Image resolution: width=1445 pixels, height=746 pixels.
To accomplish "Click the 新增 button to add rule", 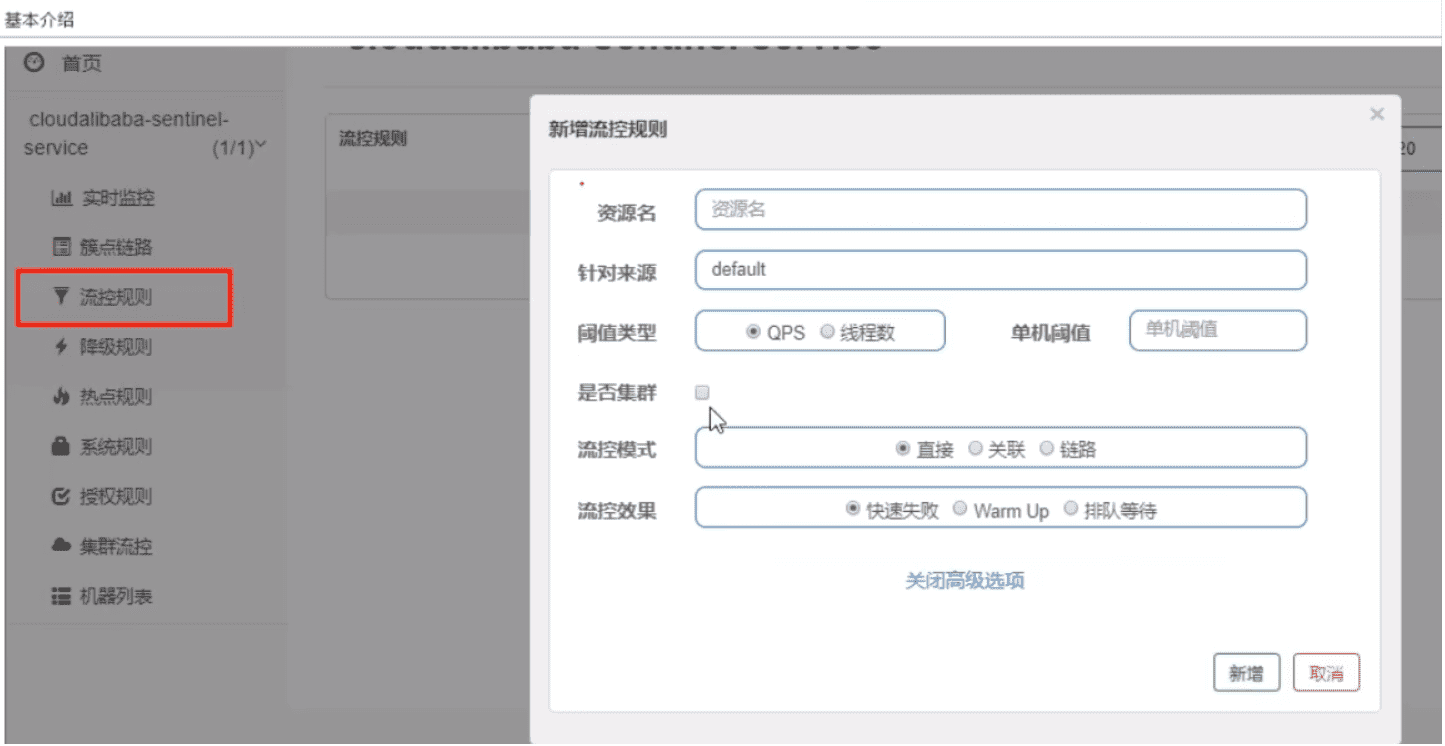I will tap(1246, 674).
